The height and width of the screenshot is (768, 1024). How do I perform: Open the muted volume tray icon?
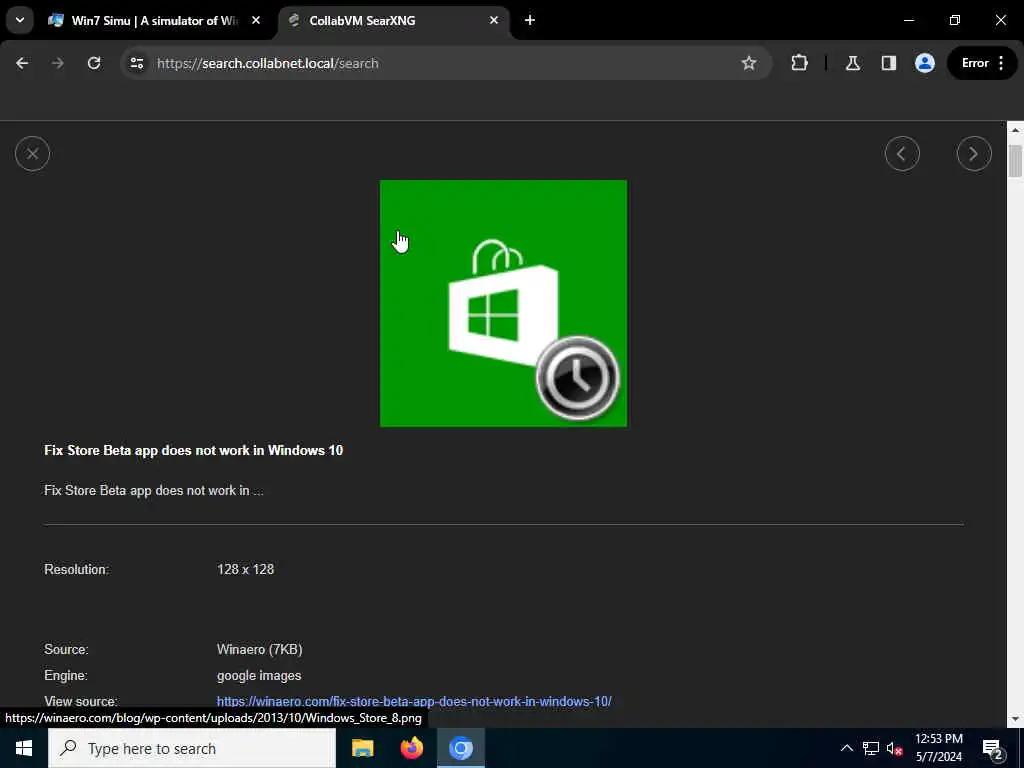click(895, 748)
